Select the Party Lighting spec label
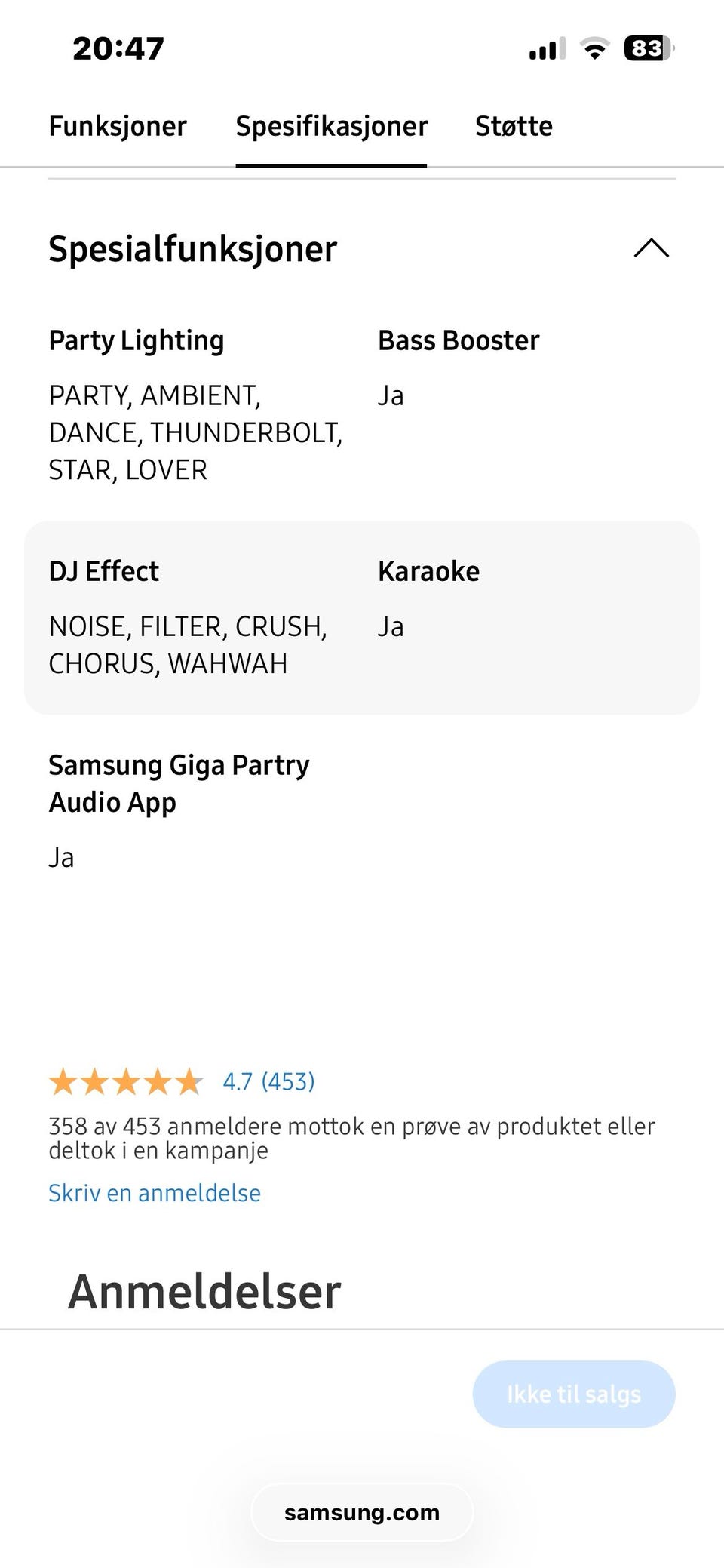The width and height of the screenshot is (724, 1568). click(x=137, y=340)
